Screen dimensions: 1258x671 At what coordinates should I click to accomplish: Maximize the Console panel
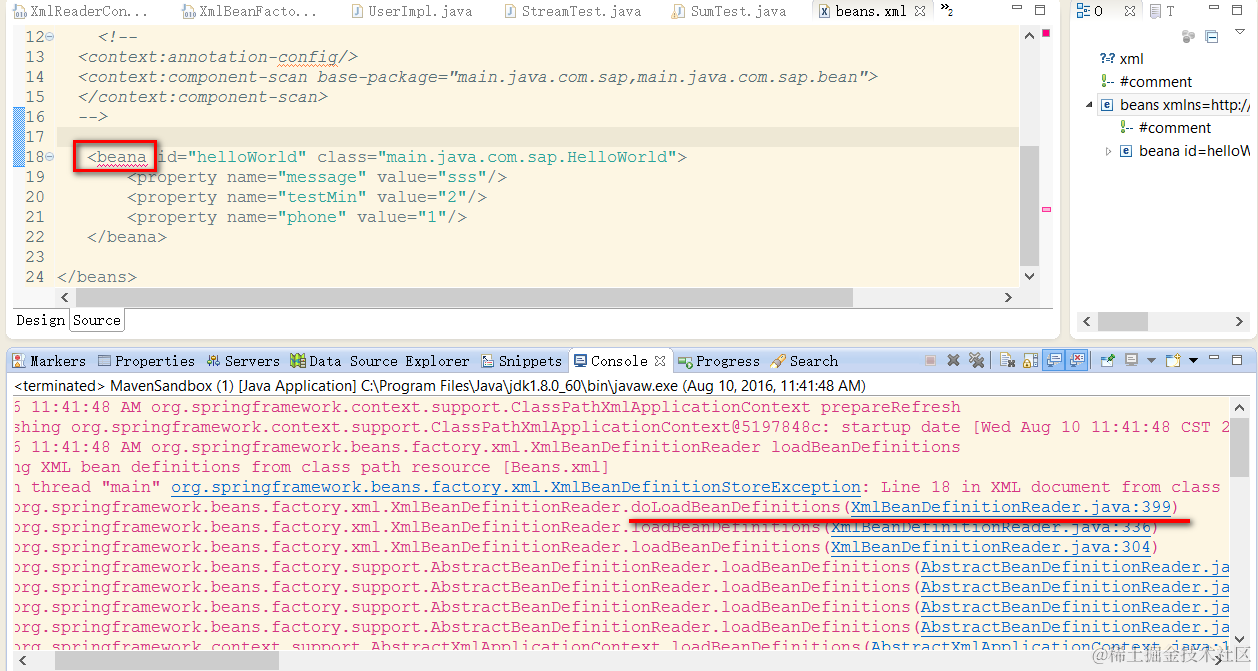tap(1237, 361)
